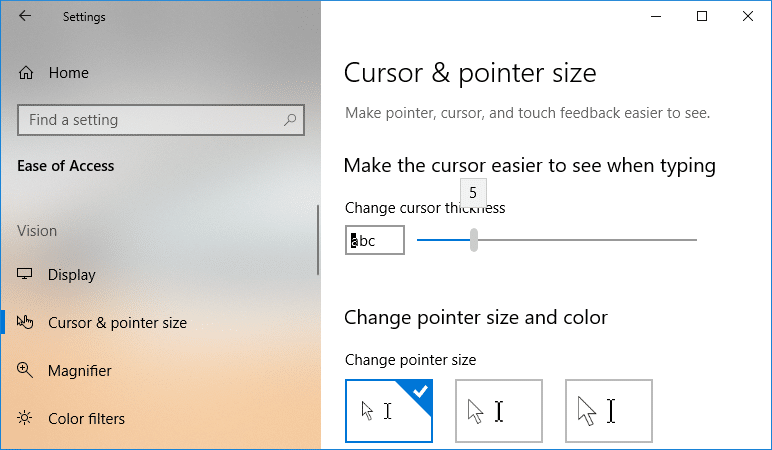Click the back arrow in Settings

coord(24,16)
